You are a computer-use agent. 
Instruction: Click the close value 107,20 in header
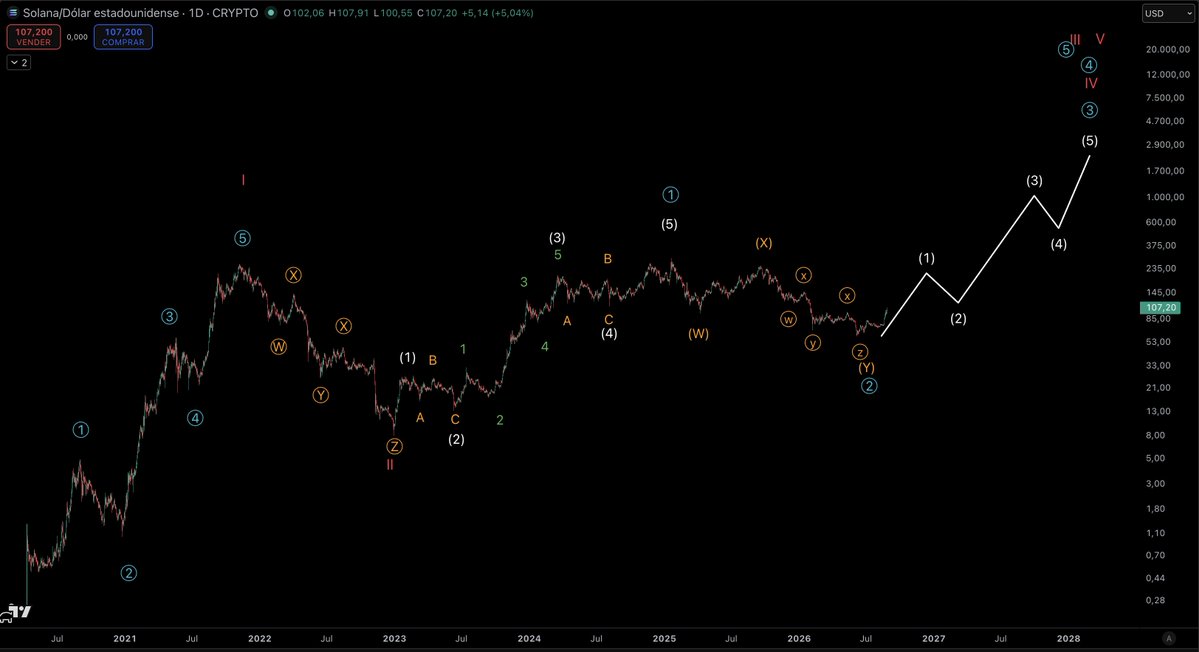click(x=441, y=13)
